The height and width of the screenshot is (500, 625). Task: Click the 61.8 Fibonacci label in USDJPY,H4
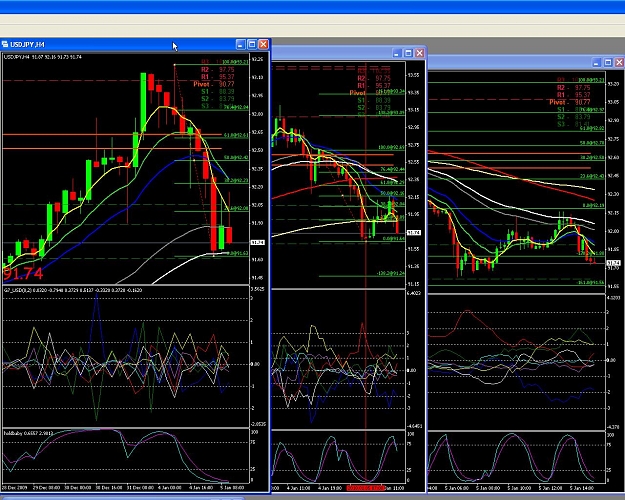click(x=236, y=135)
